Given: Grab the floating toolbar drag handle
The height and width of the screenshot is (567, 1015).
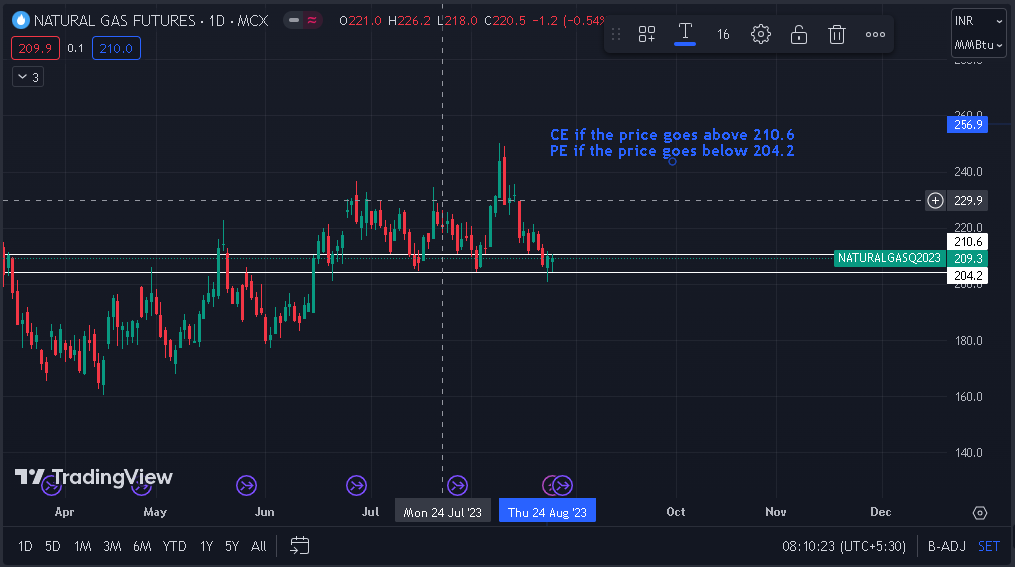Looking at the screenshot, I should 616,34.
